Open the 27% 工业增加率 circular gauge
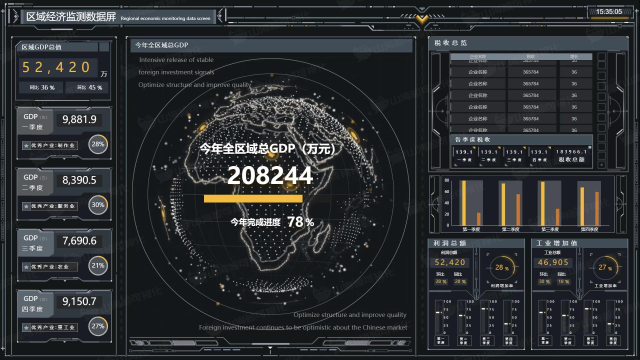640x360 pixels. click(605, 267)
